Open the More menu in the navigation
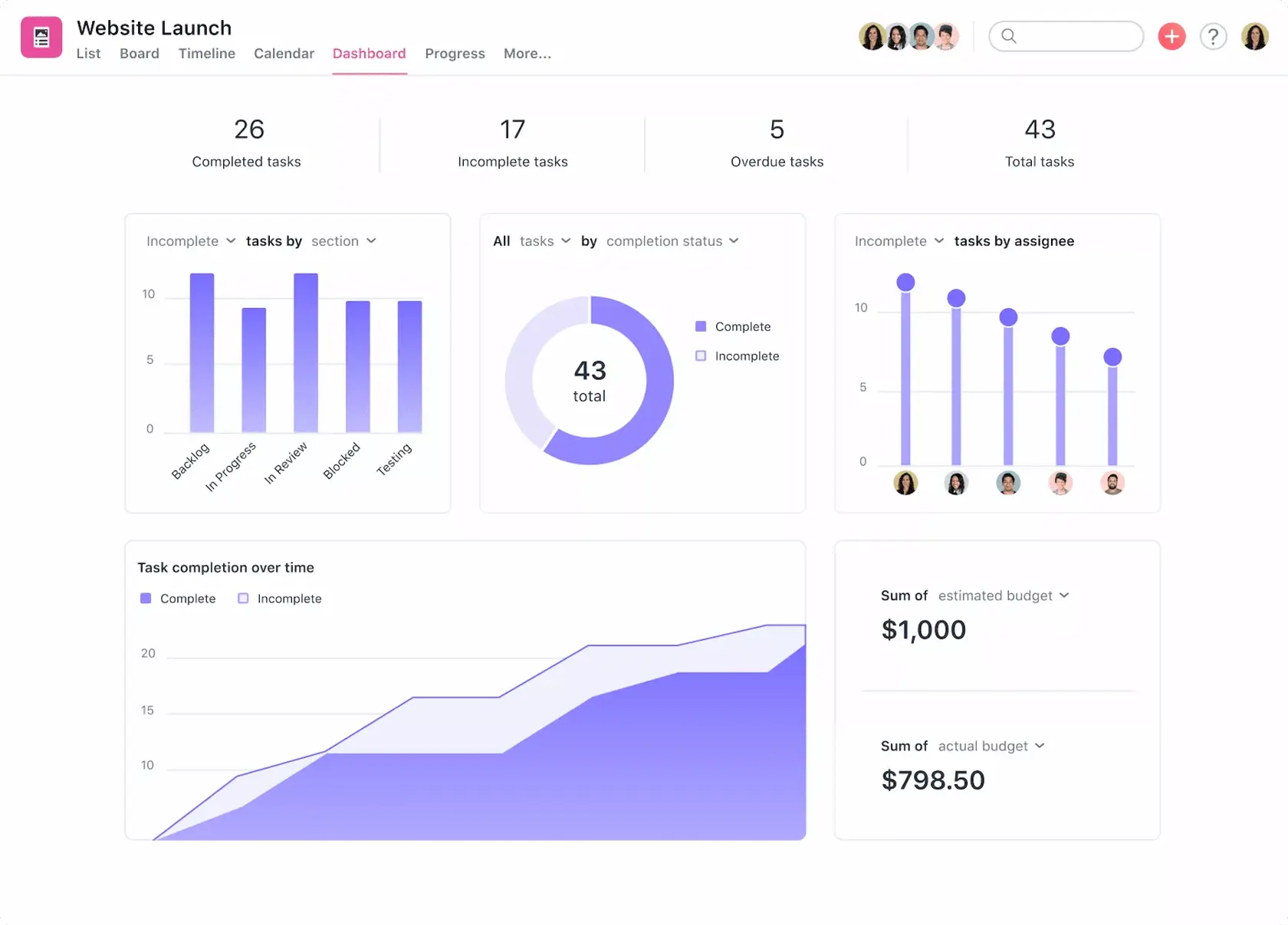Viewport: 1288px width, 925px height. coord(527,54)
